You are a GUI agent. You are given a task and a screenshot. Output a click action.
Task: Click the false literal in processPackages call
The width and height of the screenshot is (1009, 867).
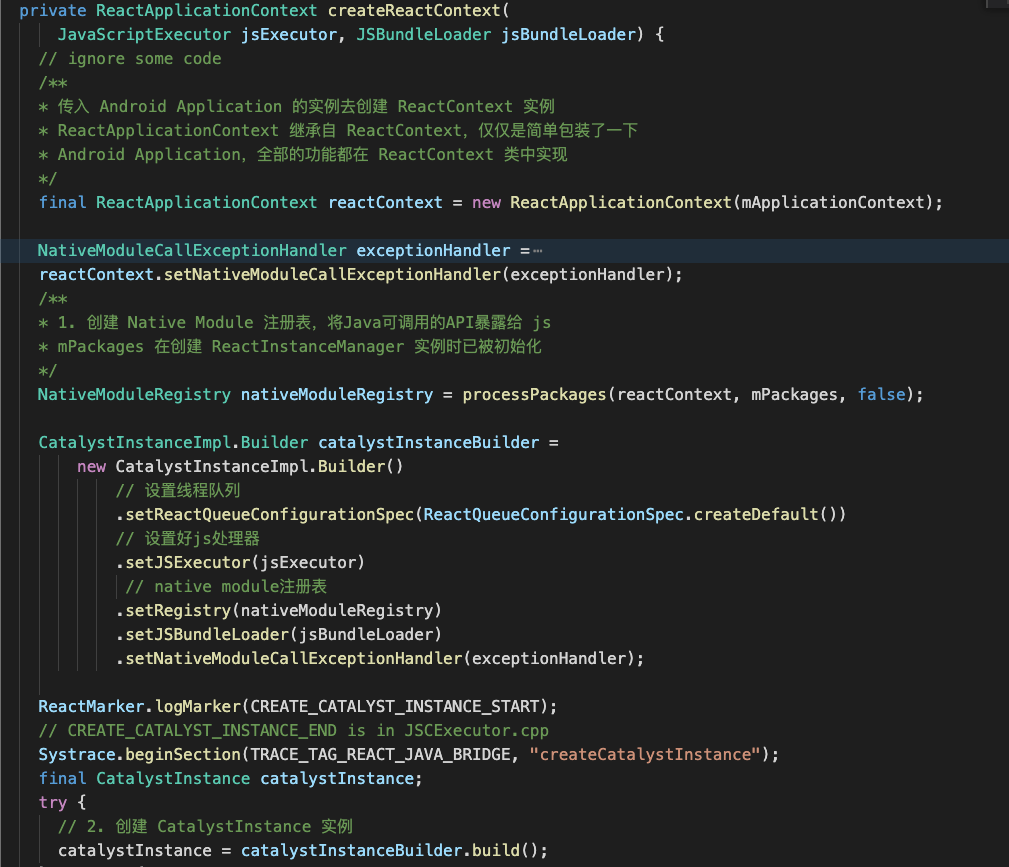point(881,395)
